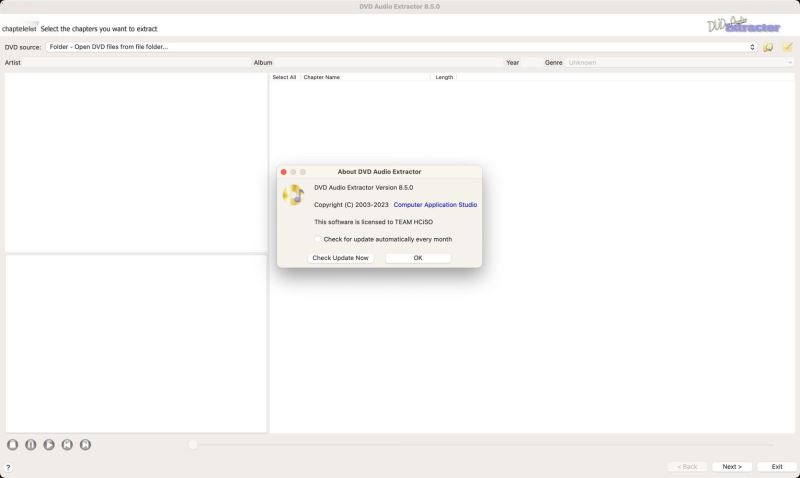
Task: Open the DVD source dropdown
Action: [x=401, y=47]
